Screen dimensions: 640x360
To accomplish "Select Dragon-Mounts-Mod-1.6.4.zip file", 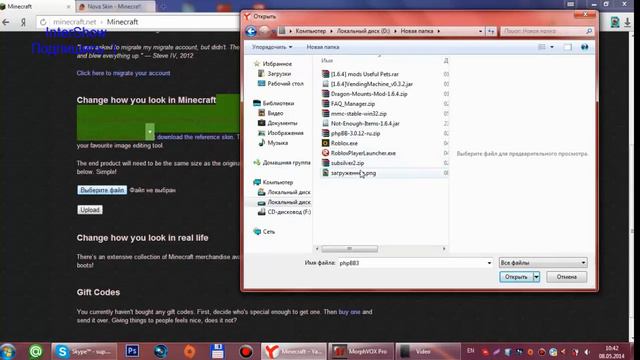I will (369, 94).
